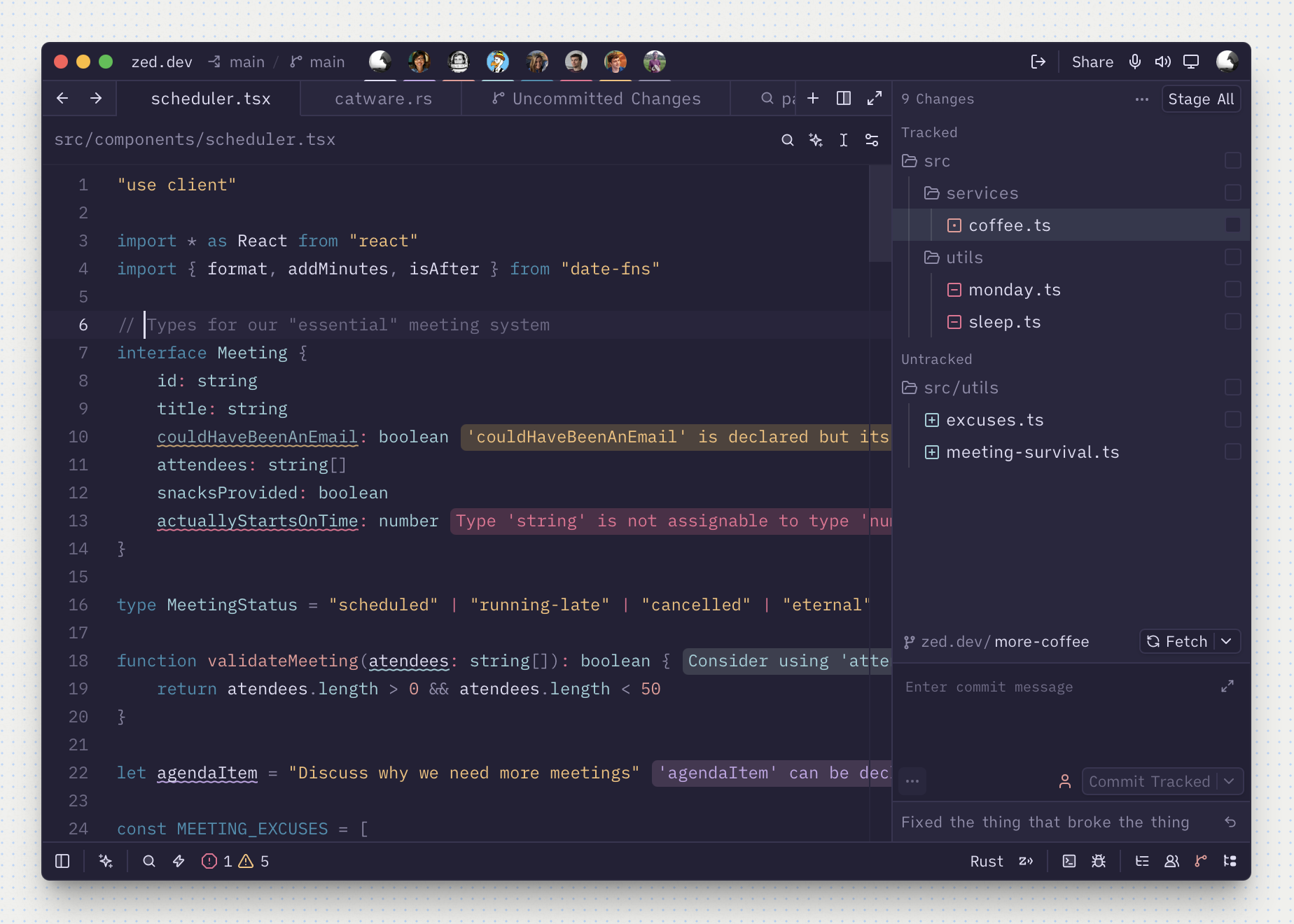This screenshot has height=924, width=1294.
Task: Toggle left dock panel icon
Action: pyautogui.click(x=62, y=861)
